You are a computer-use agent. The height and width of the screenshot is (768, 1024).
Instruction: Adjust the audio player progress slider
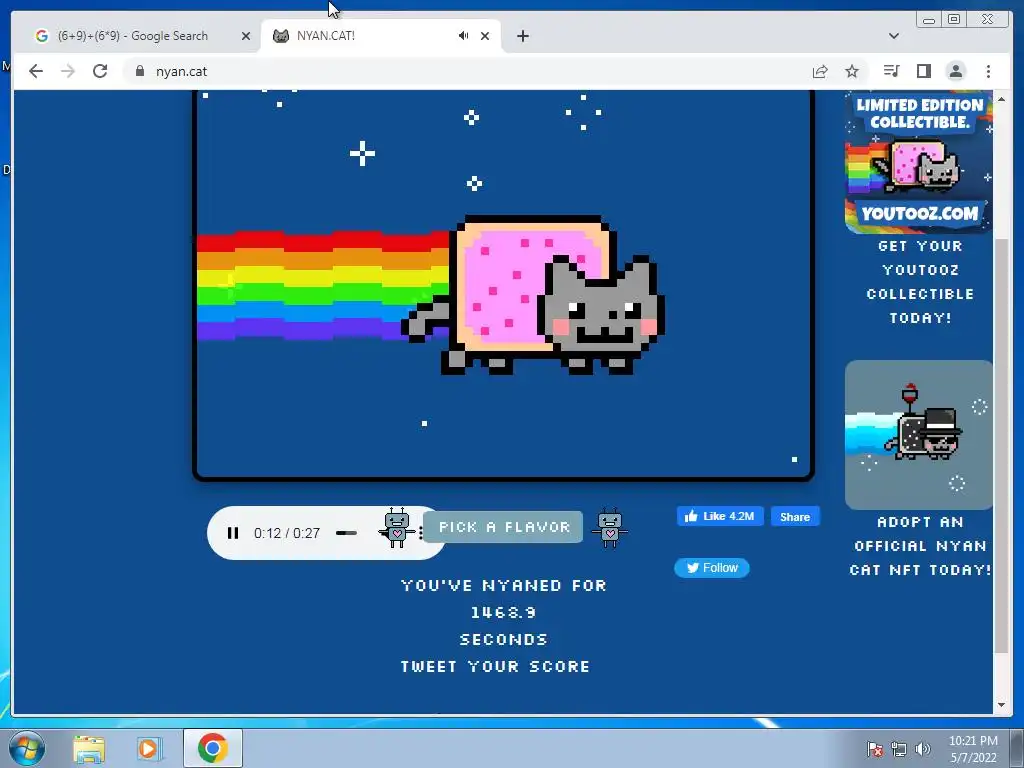coord(346,533)
